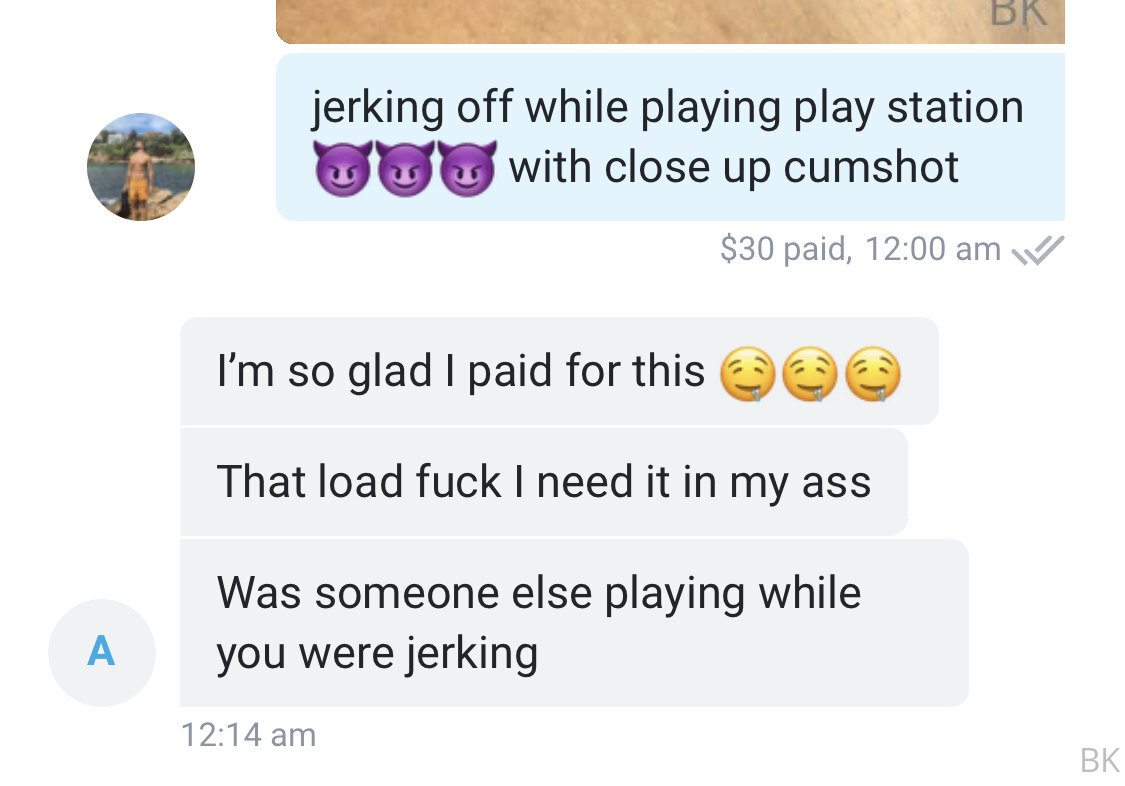Select the blue message mentioning play station
The width and height of the screenshot is (1125, 786).
click(x=670, y=137)
